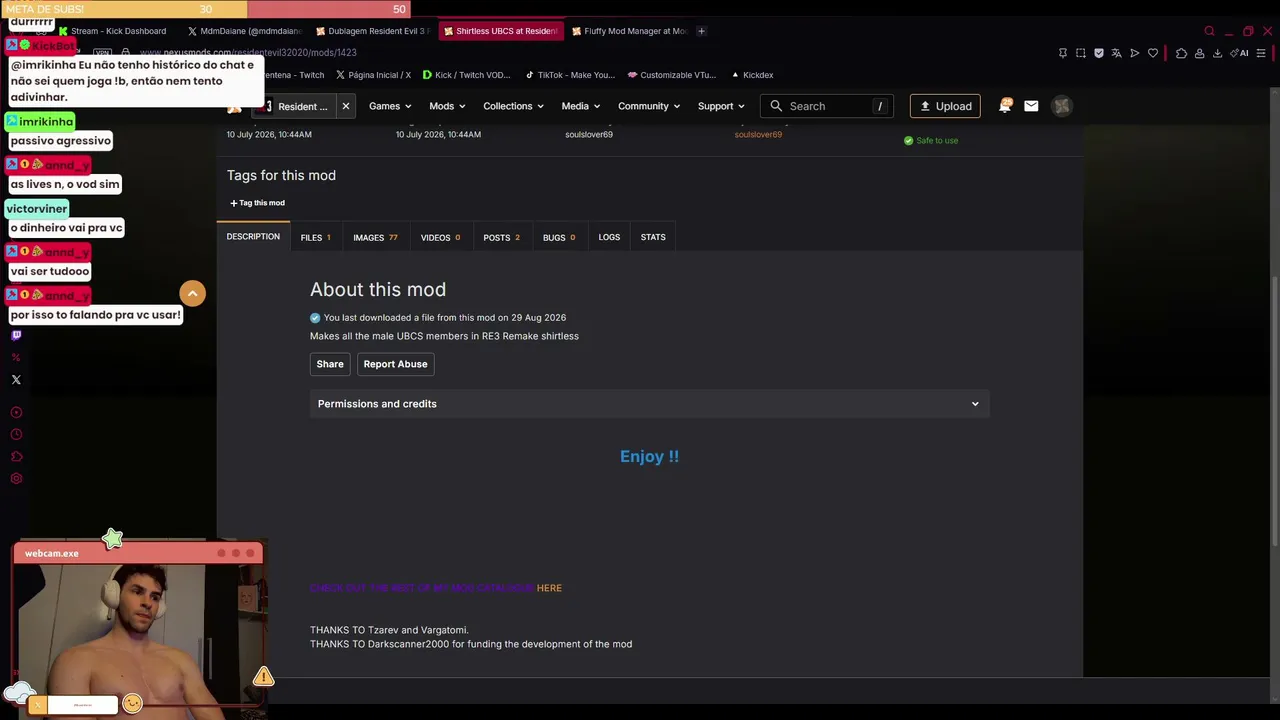1280x720 pixels.
Task: Switch to the Images tab
Action: pos(375,238)
